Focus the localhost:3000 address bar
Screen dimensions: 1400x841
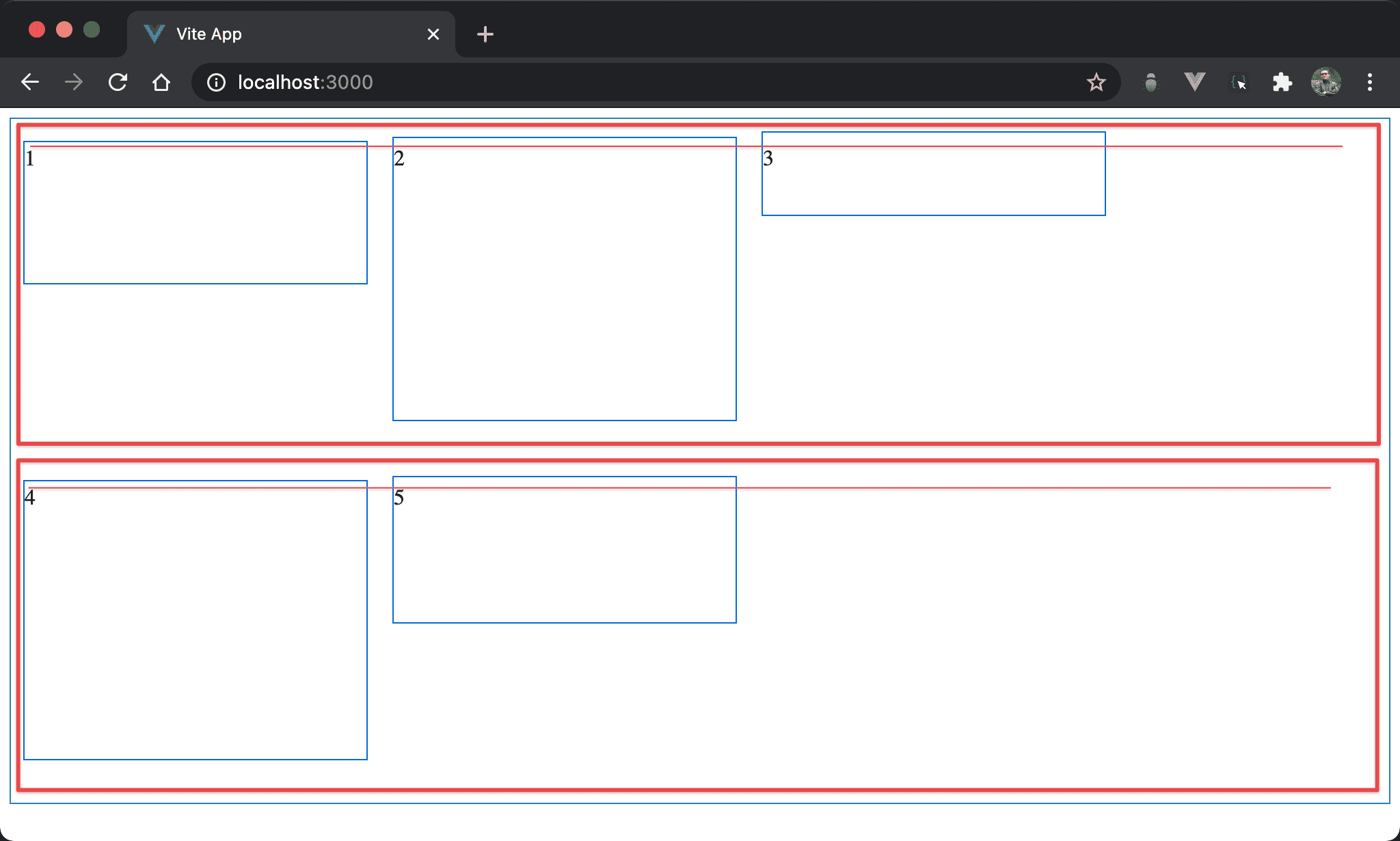(x=615, y=83)
